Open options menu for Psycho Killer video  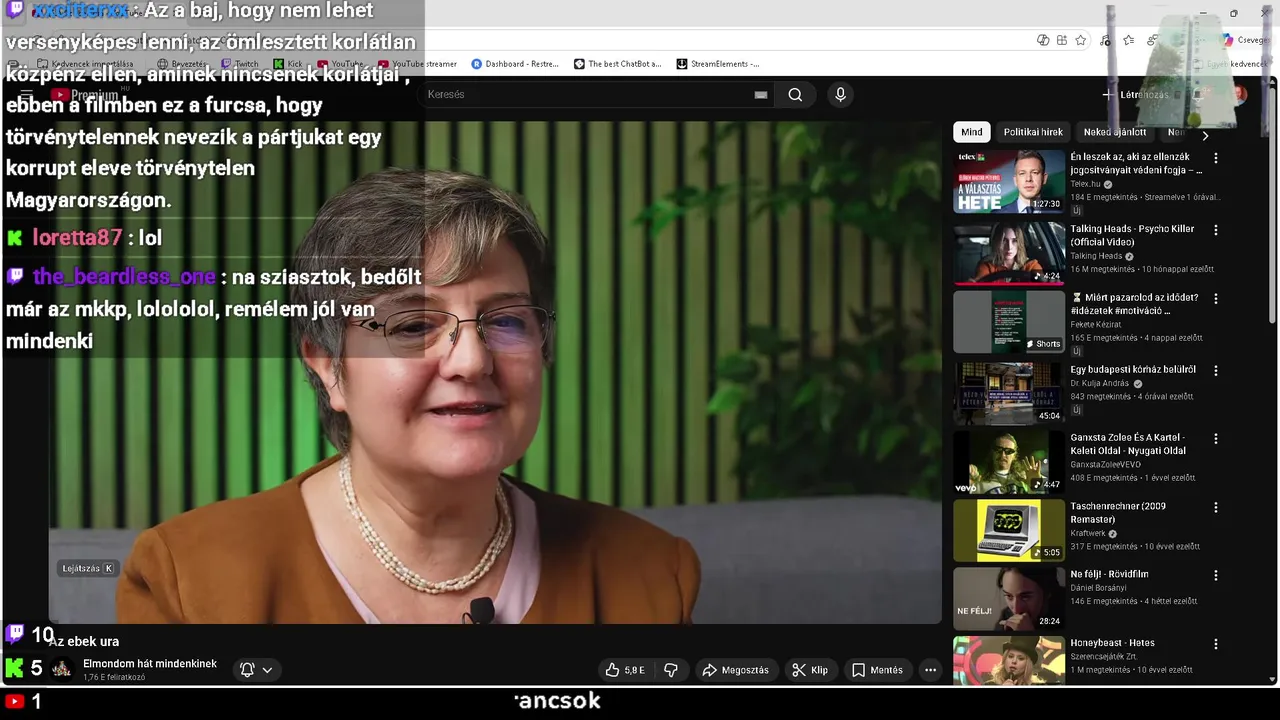(x=1216, y=230)
